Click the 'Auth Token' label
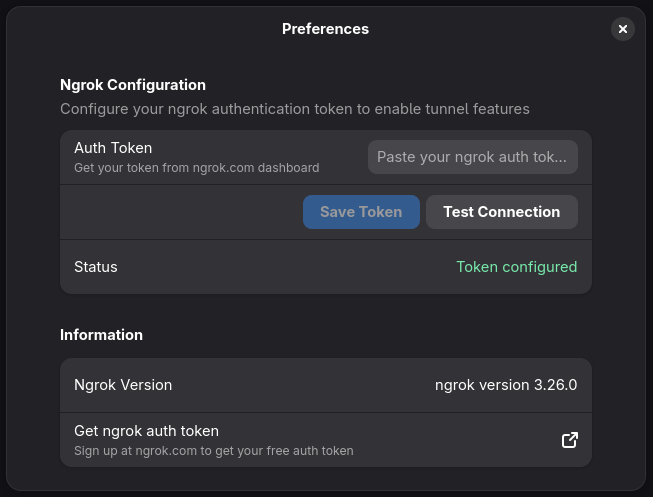Image resolution: width=653 pixels, height=497 pixels. (x=113, y=148)
